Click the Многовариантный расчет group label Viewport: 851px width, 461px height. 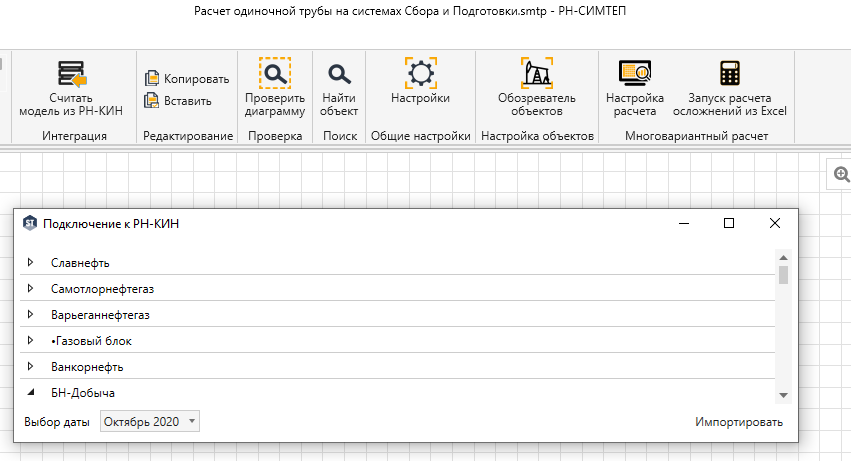696,136
